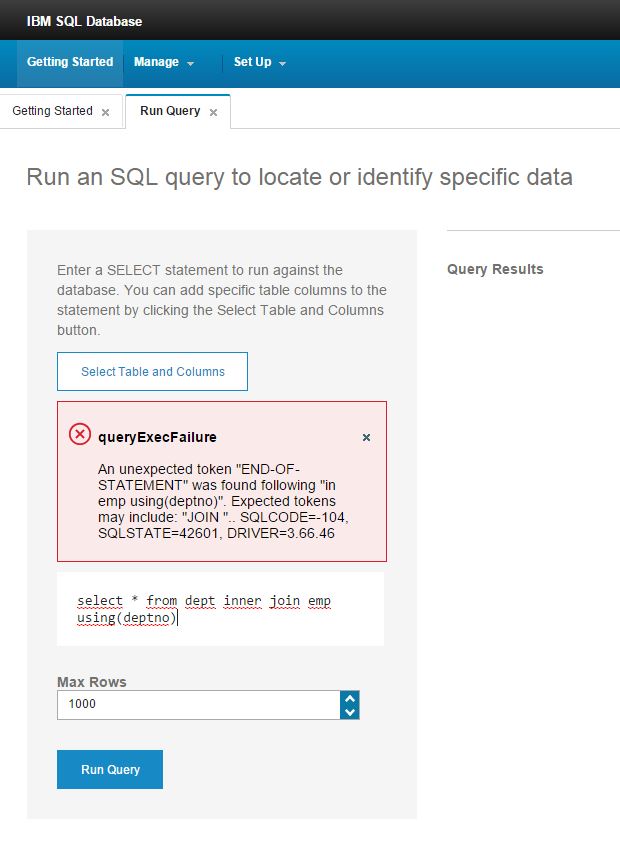
Task: Open the Set Up menu
Action: coord(259,62)
